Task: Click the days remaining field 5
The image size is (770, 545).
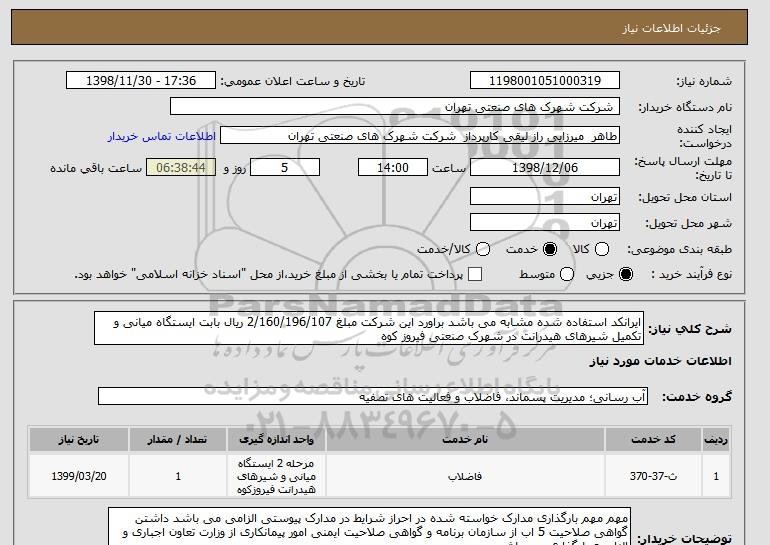Action: (285, 167)
